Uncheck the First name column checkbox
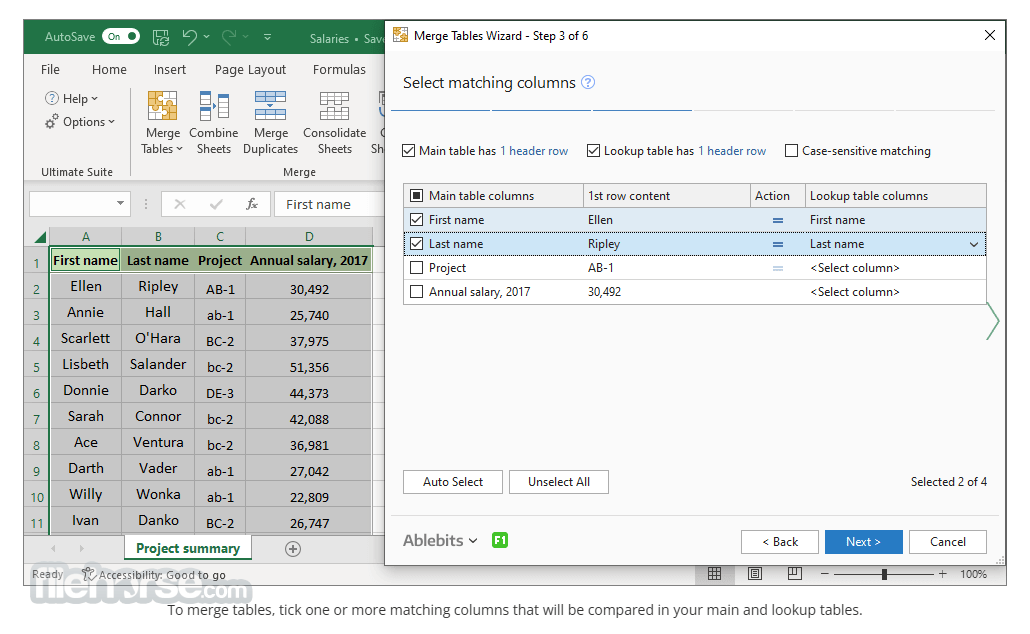Viewport: 1030px width, 634px height. coord(416,219)
